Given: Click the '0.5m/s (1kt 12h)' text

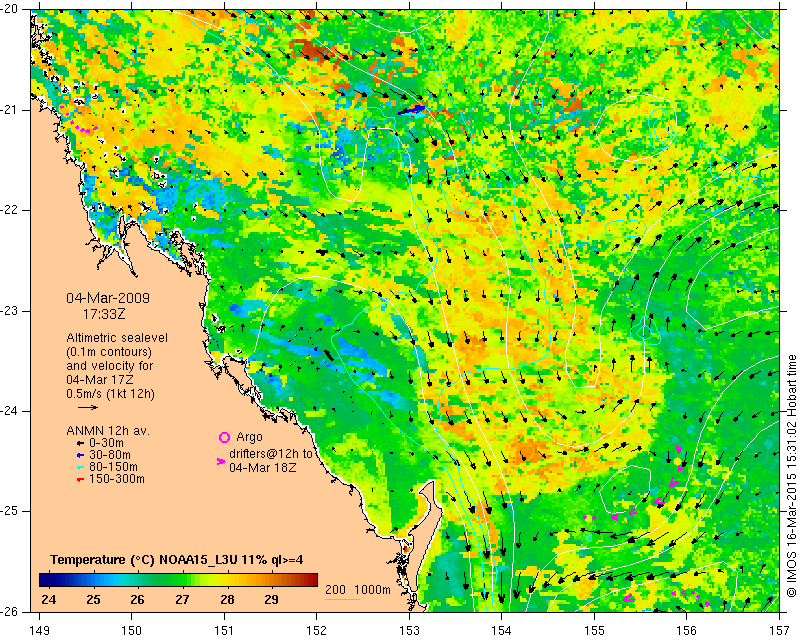Looking at the screenshot, I should (x=110, y=394).
